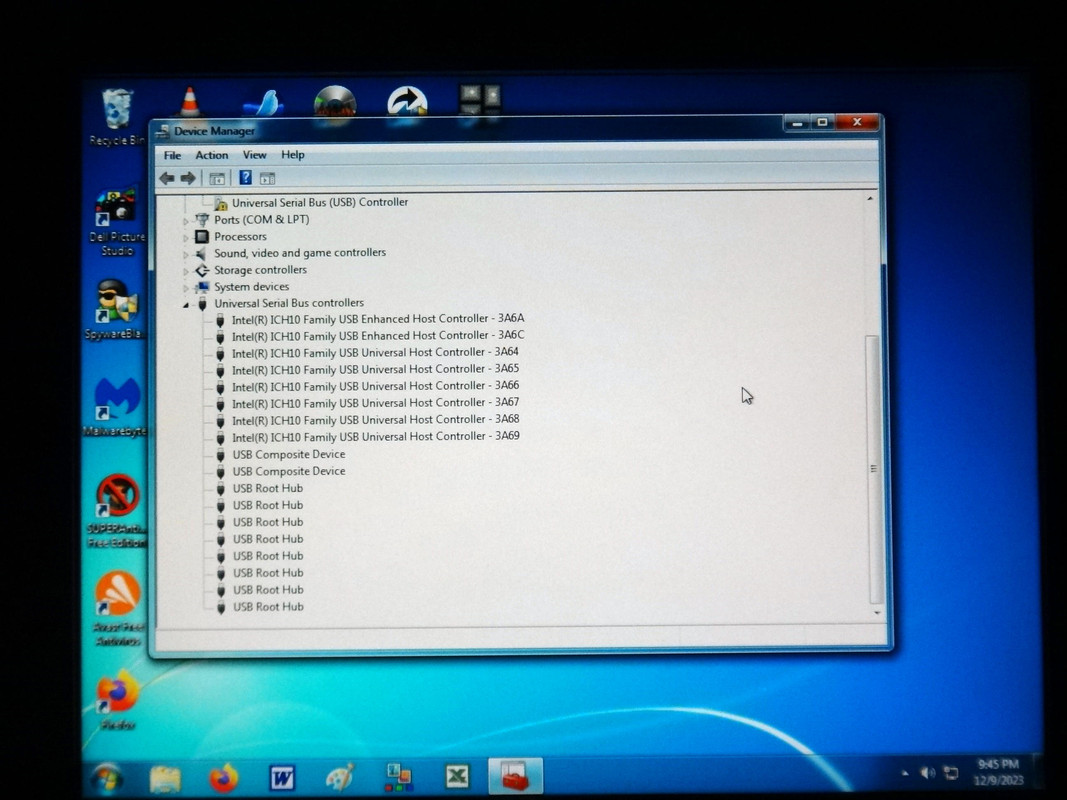Select USB Enhanced Host Controller - 3A6A
Screen dimensions: 1067x800
click(x=378, y=319)
